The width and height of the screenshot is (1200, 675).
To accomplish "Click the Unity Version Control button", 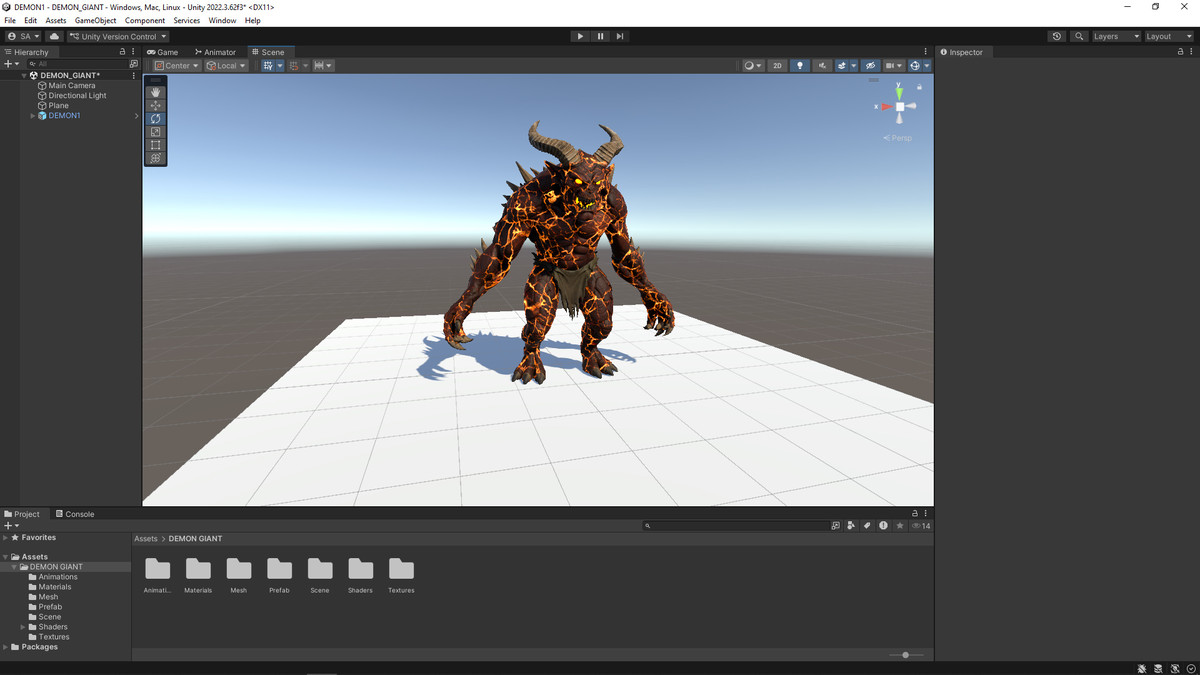I will [x=118, y=36].
